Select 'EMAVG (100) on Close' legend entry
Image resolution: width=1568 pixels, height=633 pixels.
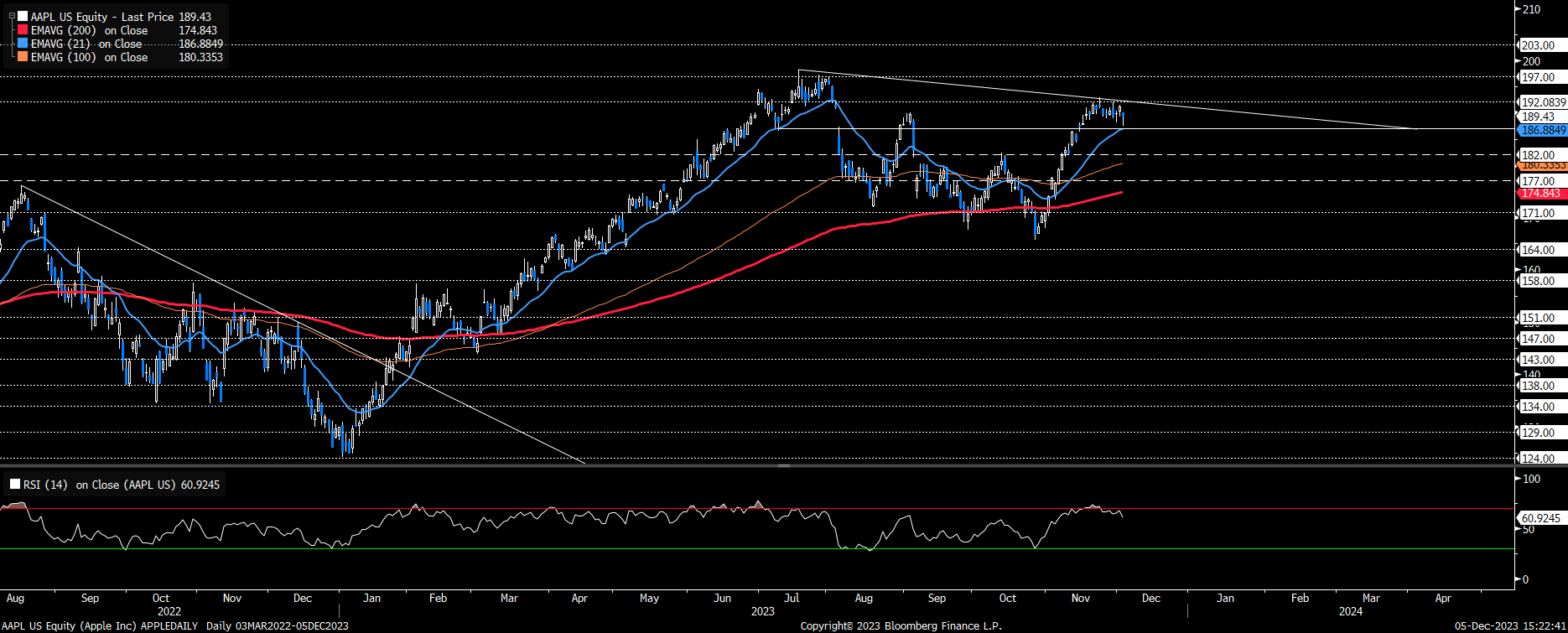[89, 57]
